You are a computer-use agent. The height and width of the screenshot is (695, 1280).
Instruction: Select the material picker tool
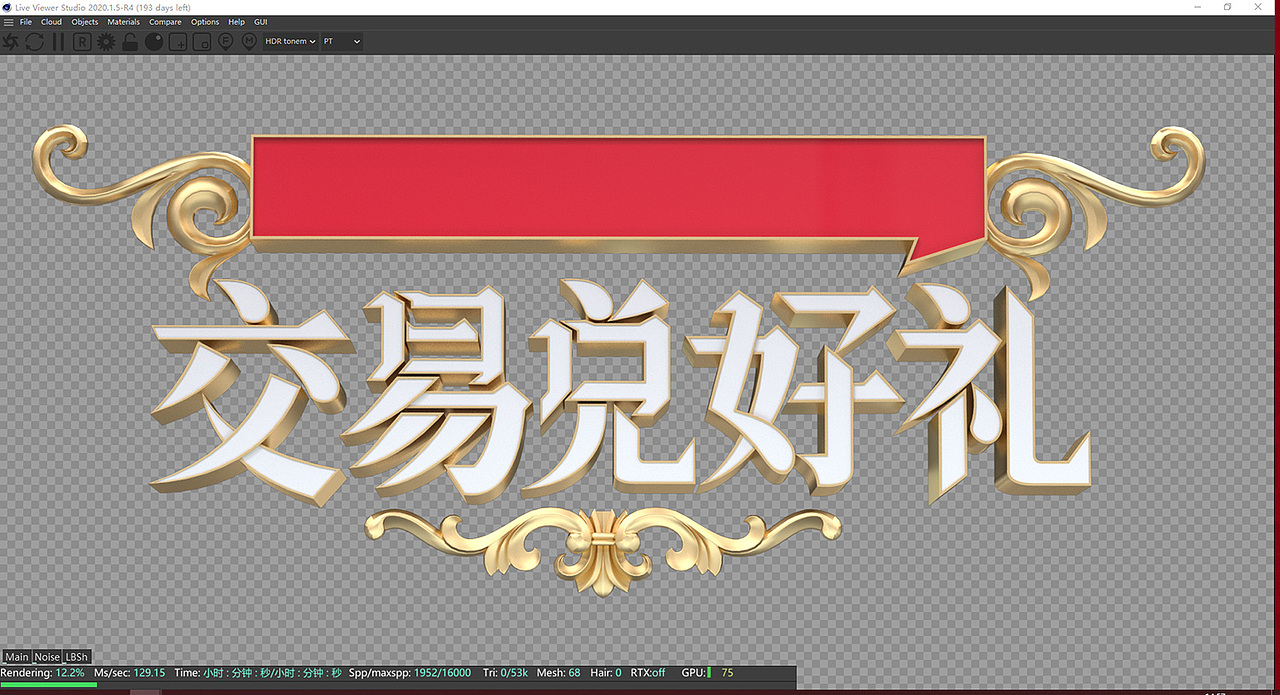pyautogui.click(x=249, y=41)
